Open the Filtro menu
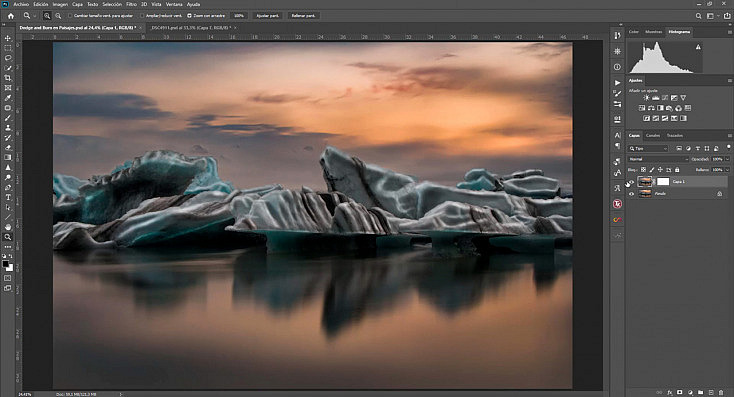The height and width of the screenshot is (397, 734). [x=132, y=4]
